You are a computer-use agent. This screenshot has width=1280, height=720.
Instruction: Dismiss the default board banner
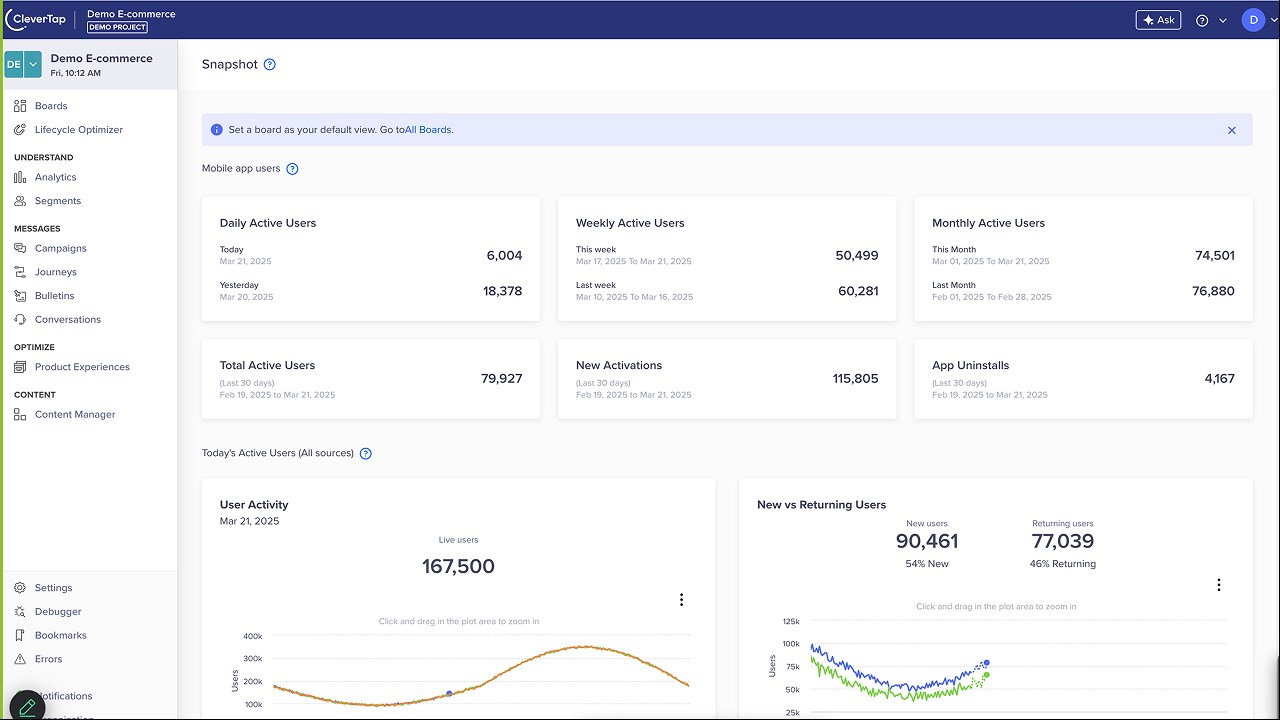(x=1232, y=130)
